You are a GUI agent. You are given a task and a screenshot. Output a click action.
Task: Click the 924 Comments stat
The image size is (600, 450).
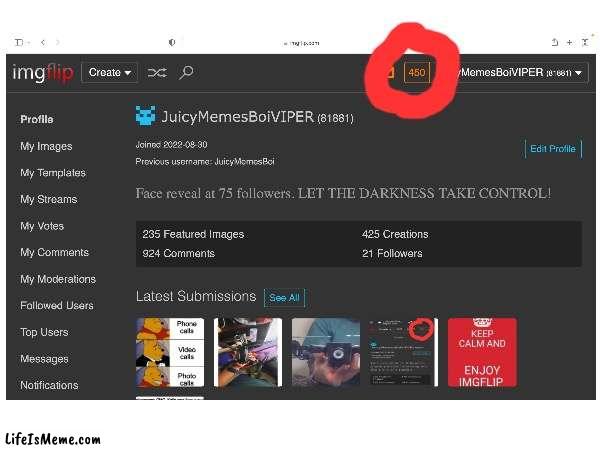(x=179, y=254)
